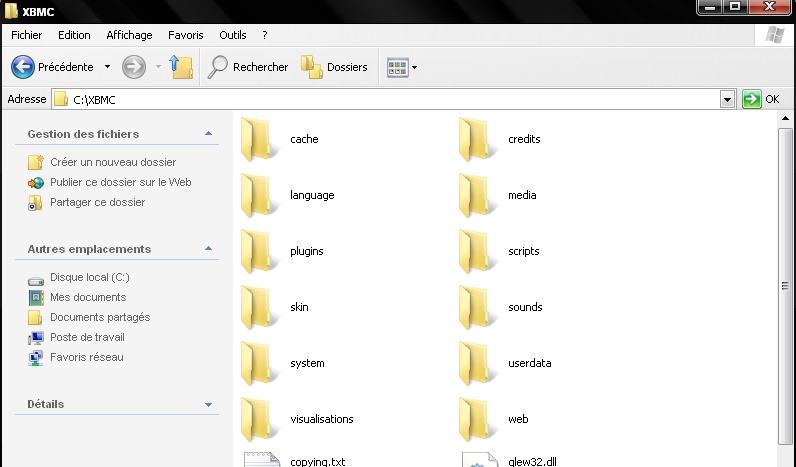
Task: Select the scripts folder icon
Action: [x=477, y=251]
